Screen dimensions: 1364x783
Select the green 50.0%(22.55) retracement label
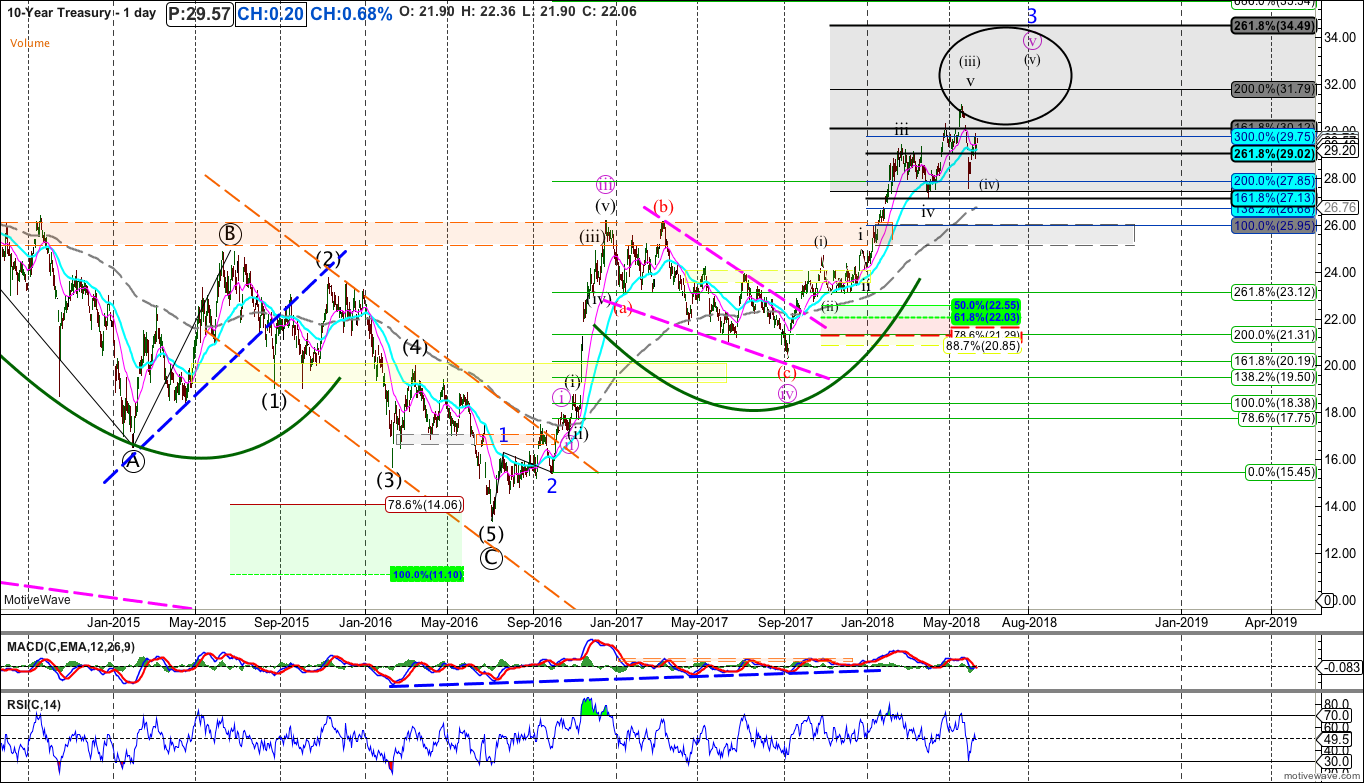coord(984,304)
